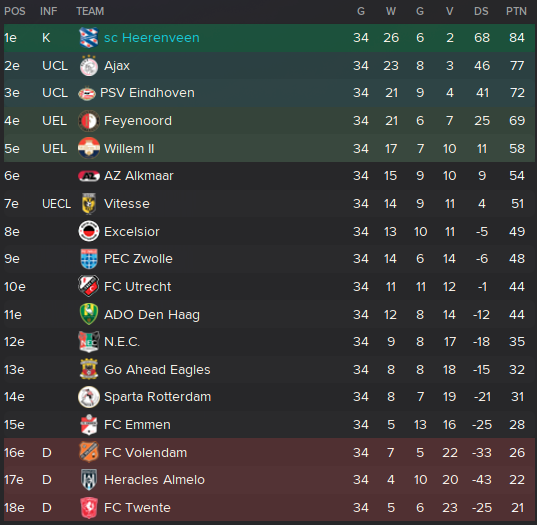Image resolution: width=537 pixels, height=525 pixels.
Task: Click the Vitesse club crest
Action: tap(89, 204)
